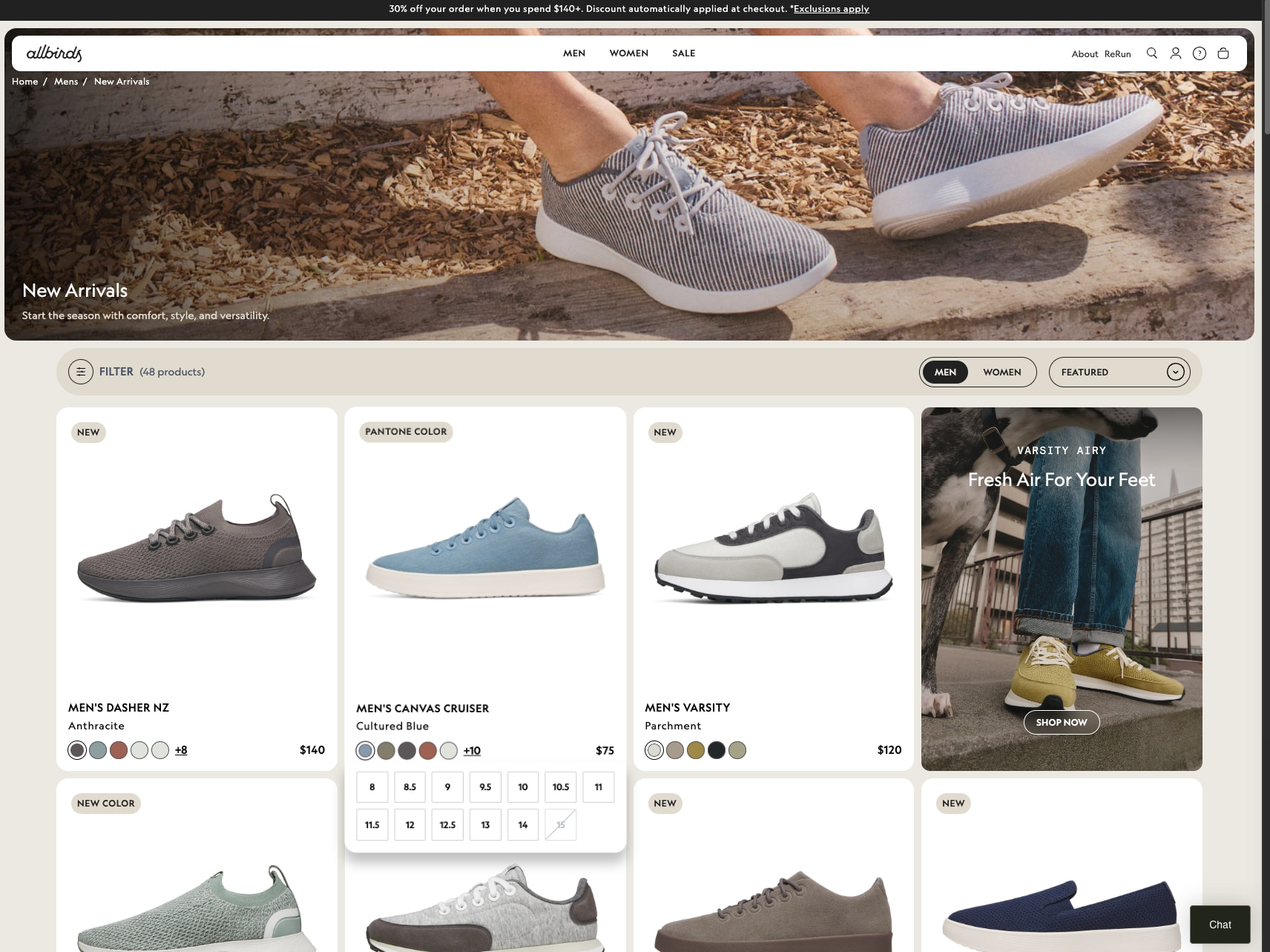Select size 11.5 for Canvas Cruiser
The height and width of the screenshot is (952, 1270).
point(372,825)
